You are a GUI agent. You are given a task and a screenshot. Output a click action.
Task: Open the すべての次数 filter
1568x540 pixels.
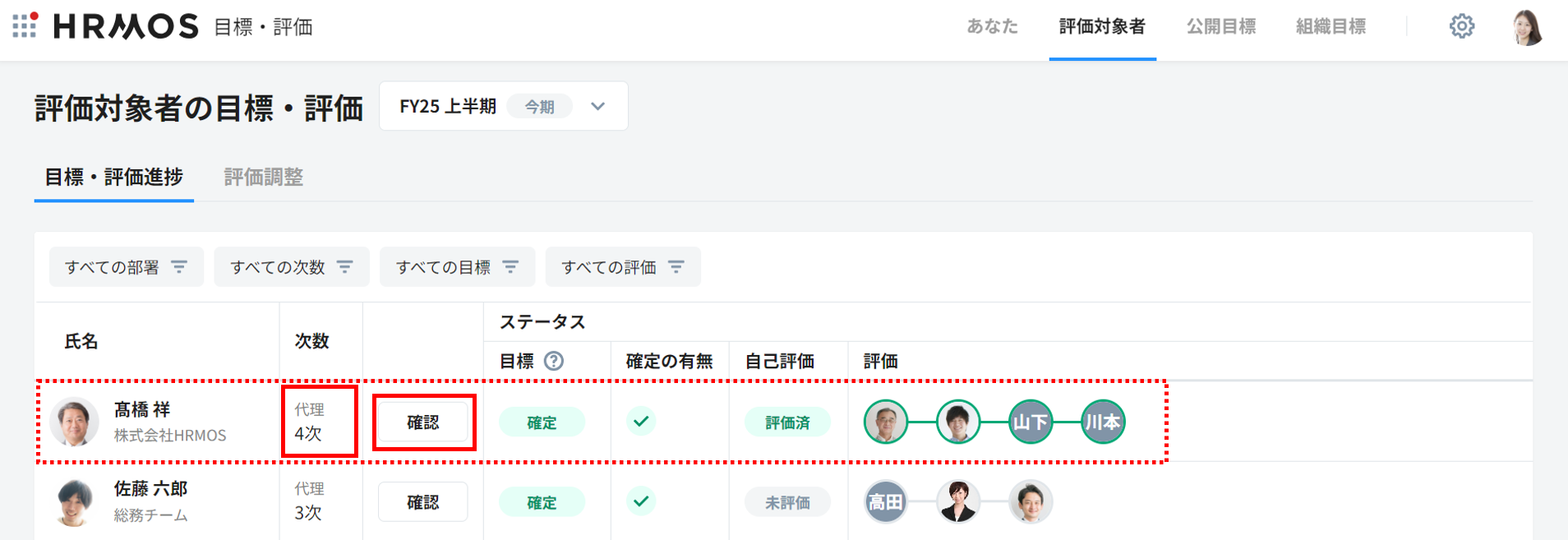(x=291, y=267)
